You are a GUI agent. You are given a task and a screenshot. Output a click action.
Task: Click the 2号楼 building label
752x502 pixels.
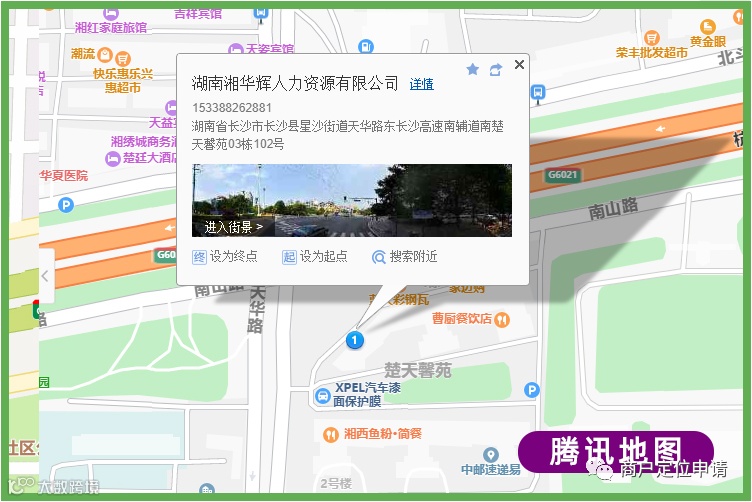point(336,483)
